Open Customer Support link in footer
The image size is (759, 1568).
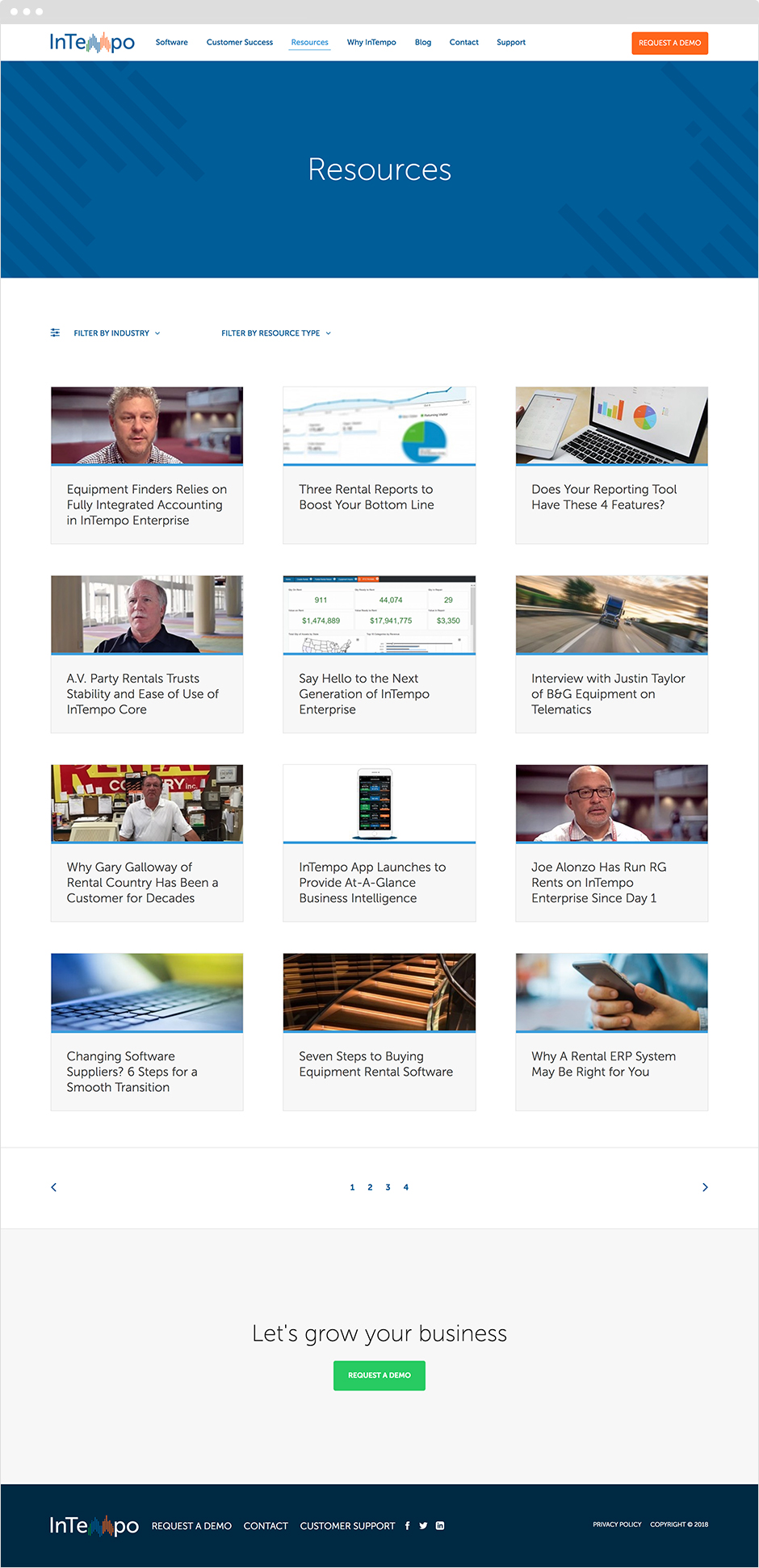coord(347,1526)
